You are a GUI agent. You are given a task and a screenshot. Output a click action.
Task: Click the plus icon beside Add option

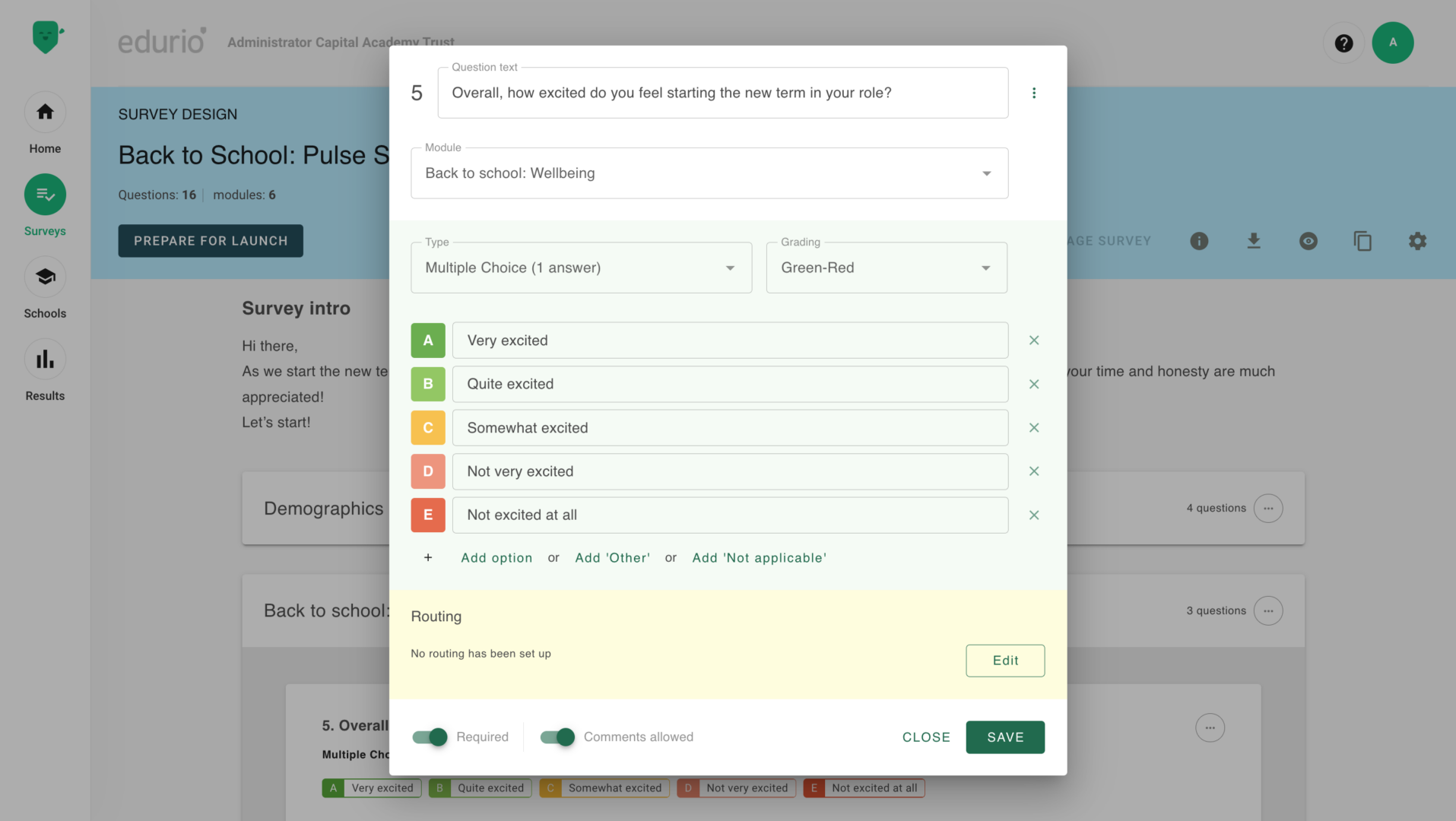[x=428, y=557]
